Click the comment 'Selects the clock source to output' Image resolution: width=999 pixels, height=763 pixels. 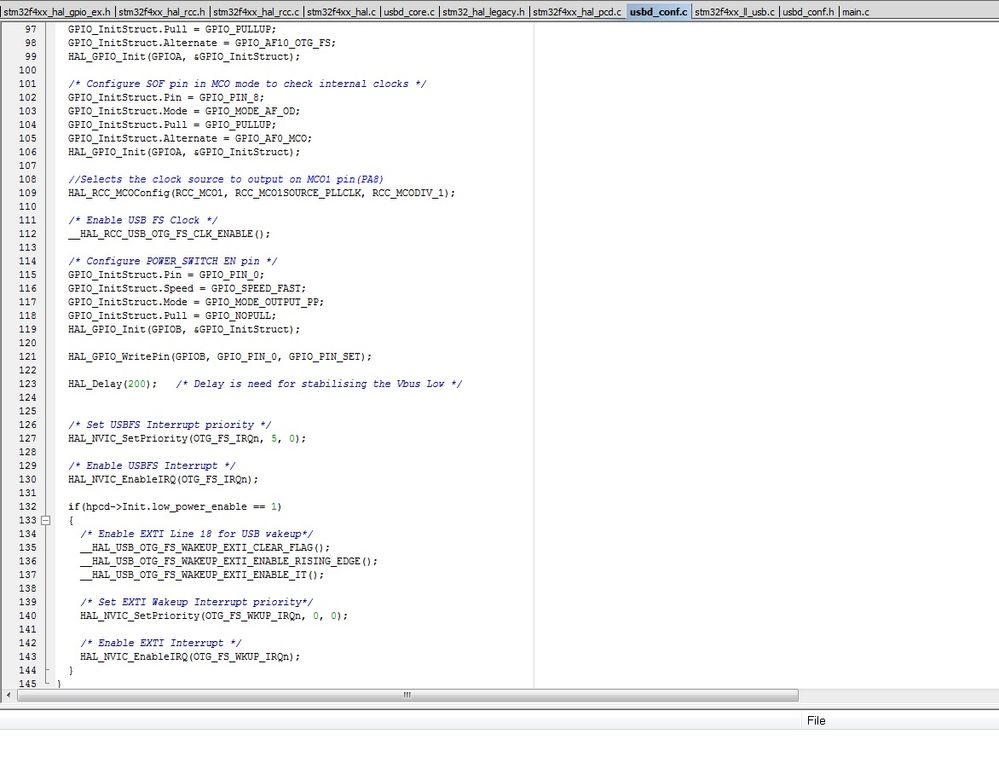point(226,180)
